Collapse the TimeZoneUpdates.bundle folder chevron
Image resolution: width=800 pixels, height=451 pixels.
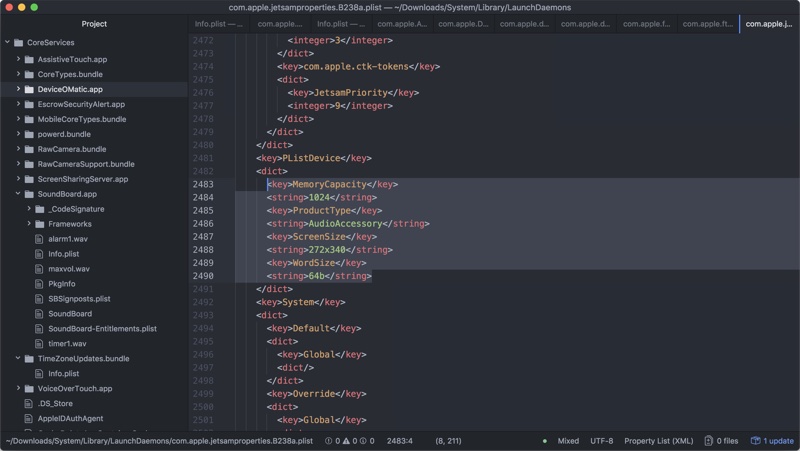(x=18, y=358)
